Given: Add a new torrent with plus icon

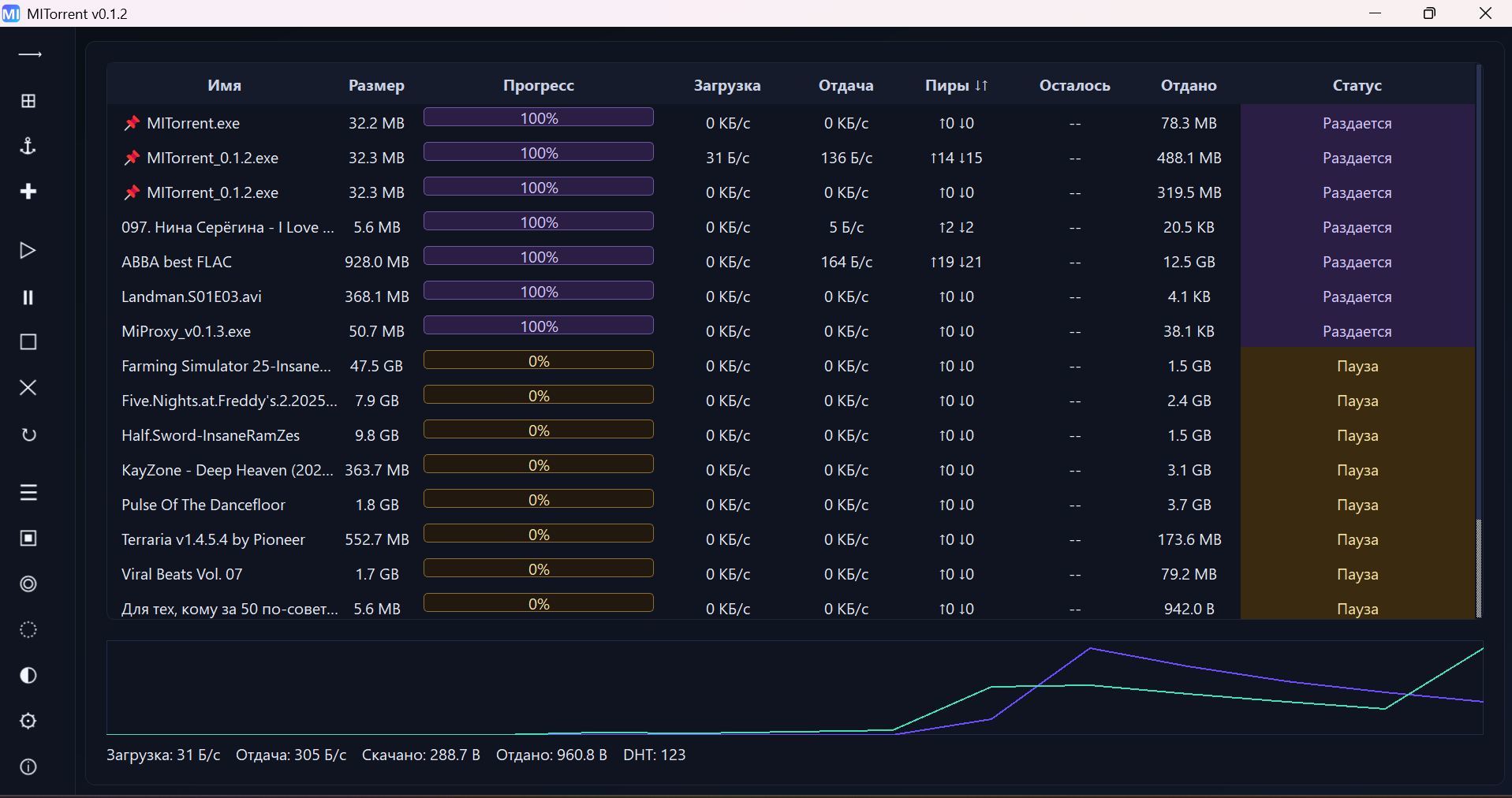Looking at the screenshot, I should 28,192.
